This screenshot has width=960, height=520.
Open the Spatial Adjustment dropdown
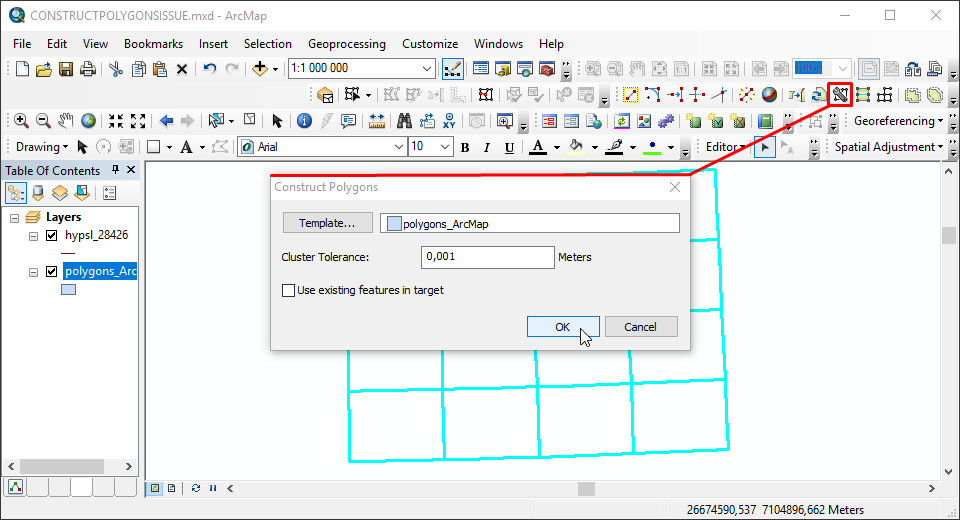pyautogui.click(x=889, y=147)
